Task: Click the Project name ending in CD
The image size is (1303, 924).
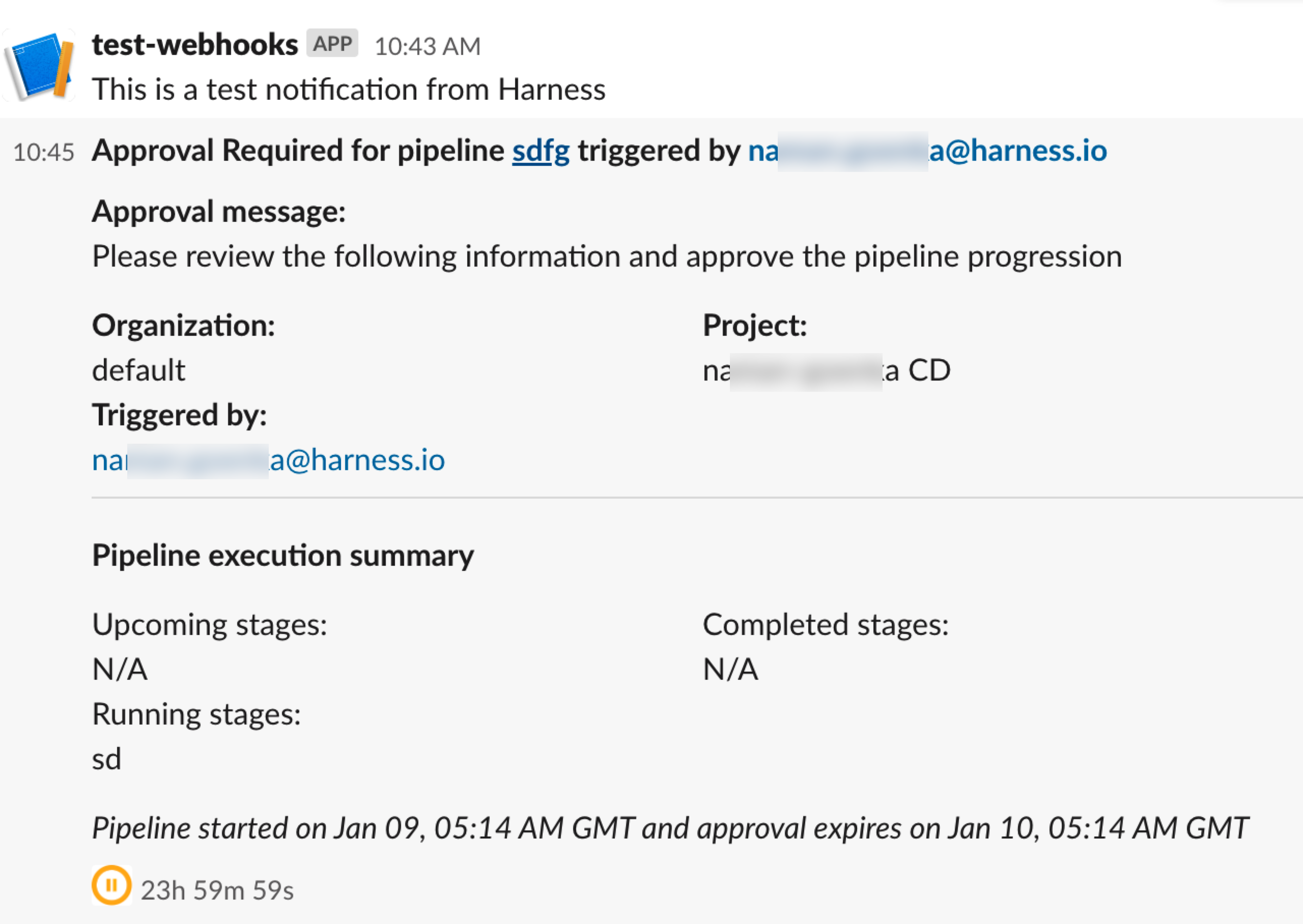Action: click(x=826, y=370)
